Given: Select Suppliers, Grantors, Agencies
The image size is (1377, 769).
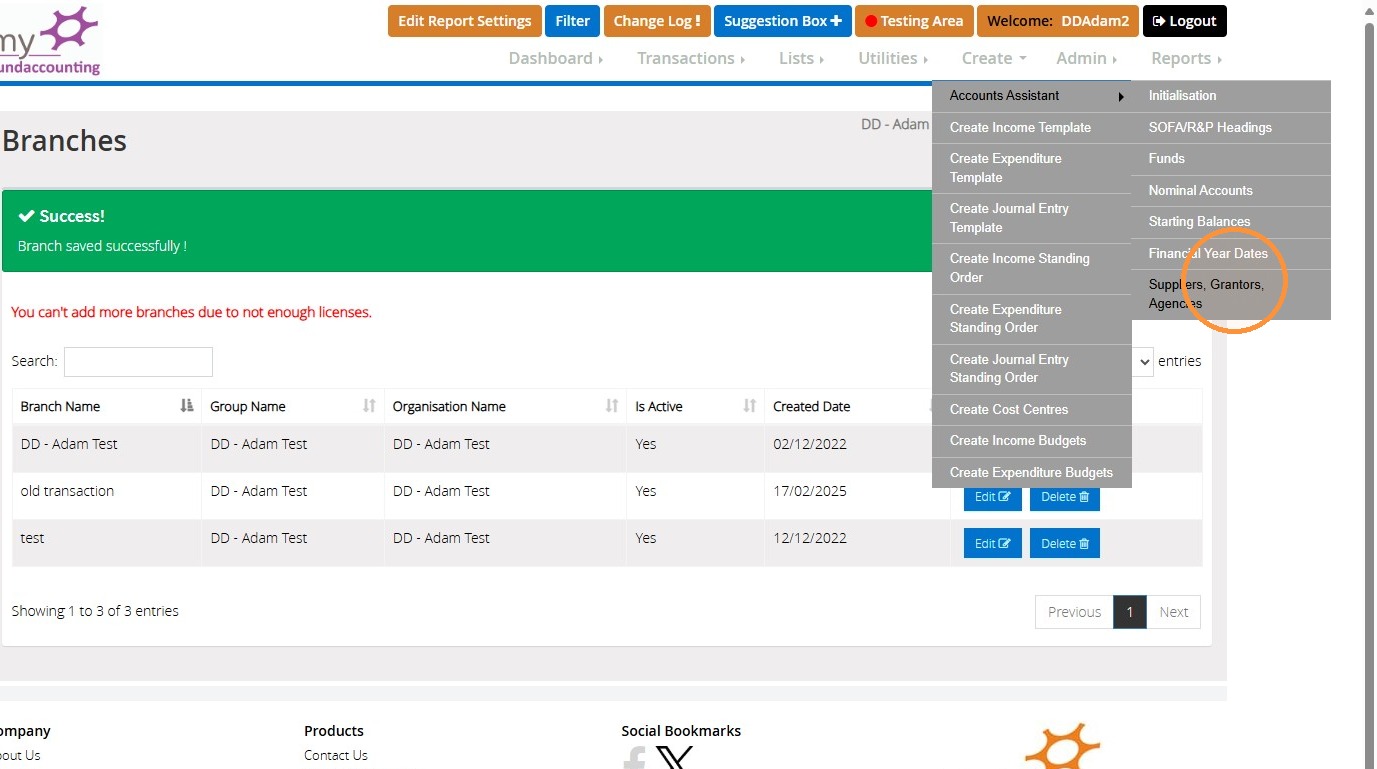Looking at the screenshot, I should click(1230, 294).
